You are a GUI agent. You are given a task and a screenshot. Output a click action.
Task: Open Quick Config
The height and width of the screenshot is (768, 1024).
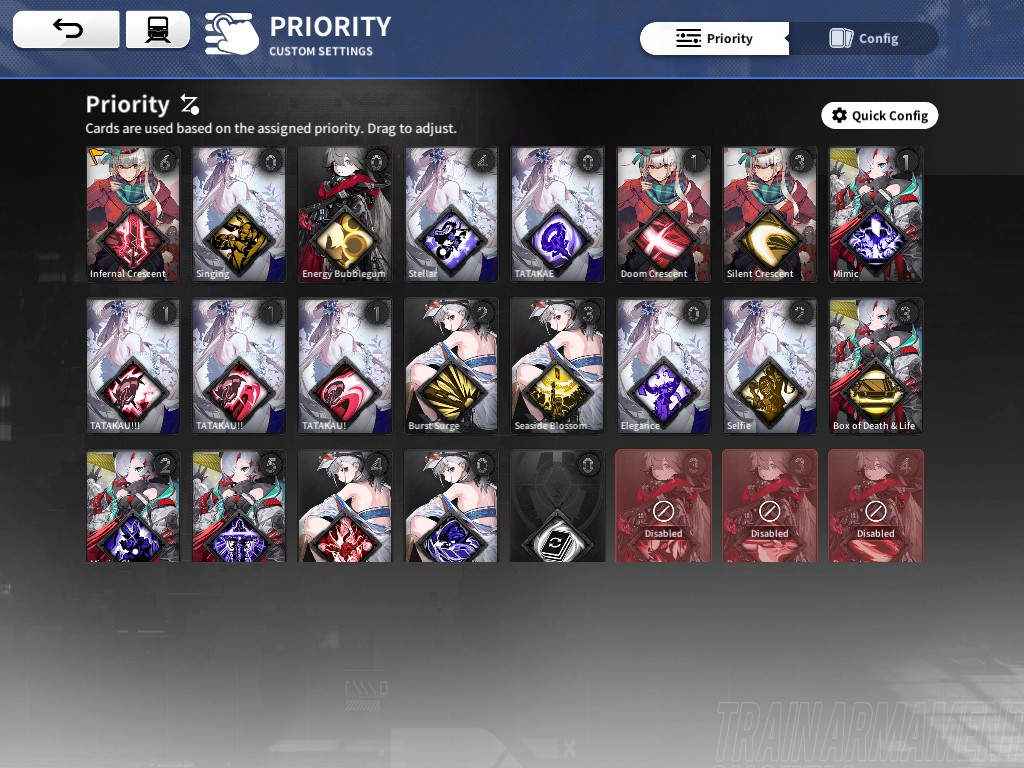pyautogui.click(x=880, y=116)
